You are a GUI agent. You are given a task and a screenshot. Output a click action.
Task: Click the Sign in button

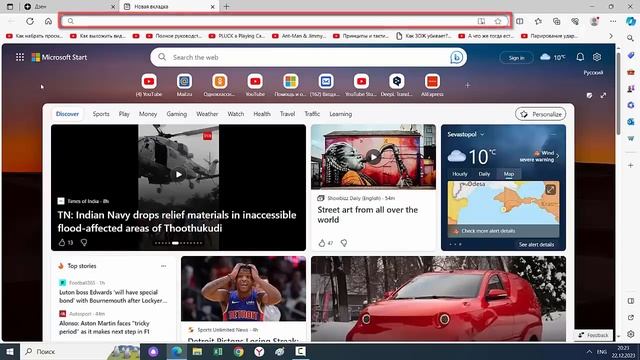[516, 58]
